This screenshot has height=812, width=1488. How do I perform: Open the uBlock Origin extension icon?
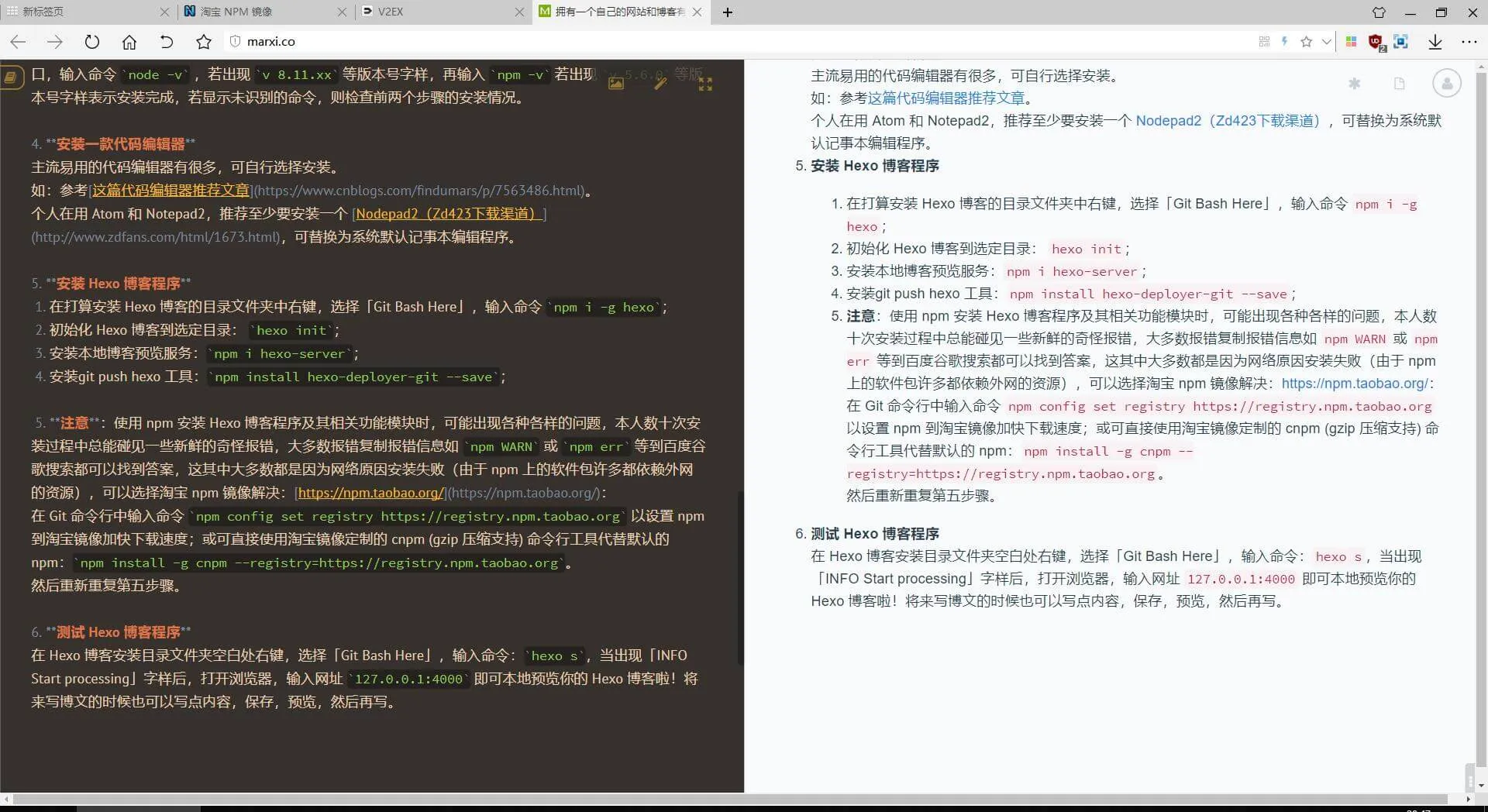click(1376, 42)
